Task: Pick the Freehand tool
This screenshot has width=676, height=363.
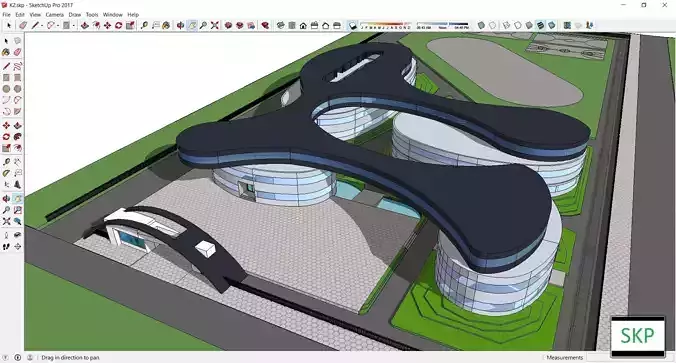Action: coord(17,66)
